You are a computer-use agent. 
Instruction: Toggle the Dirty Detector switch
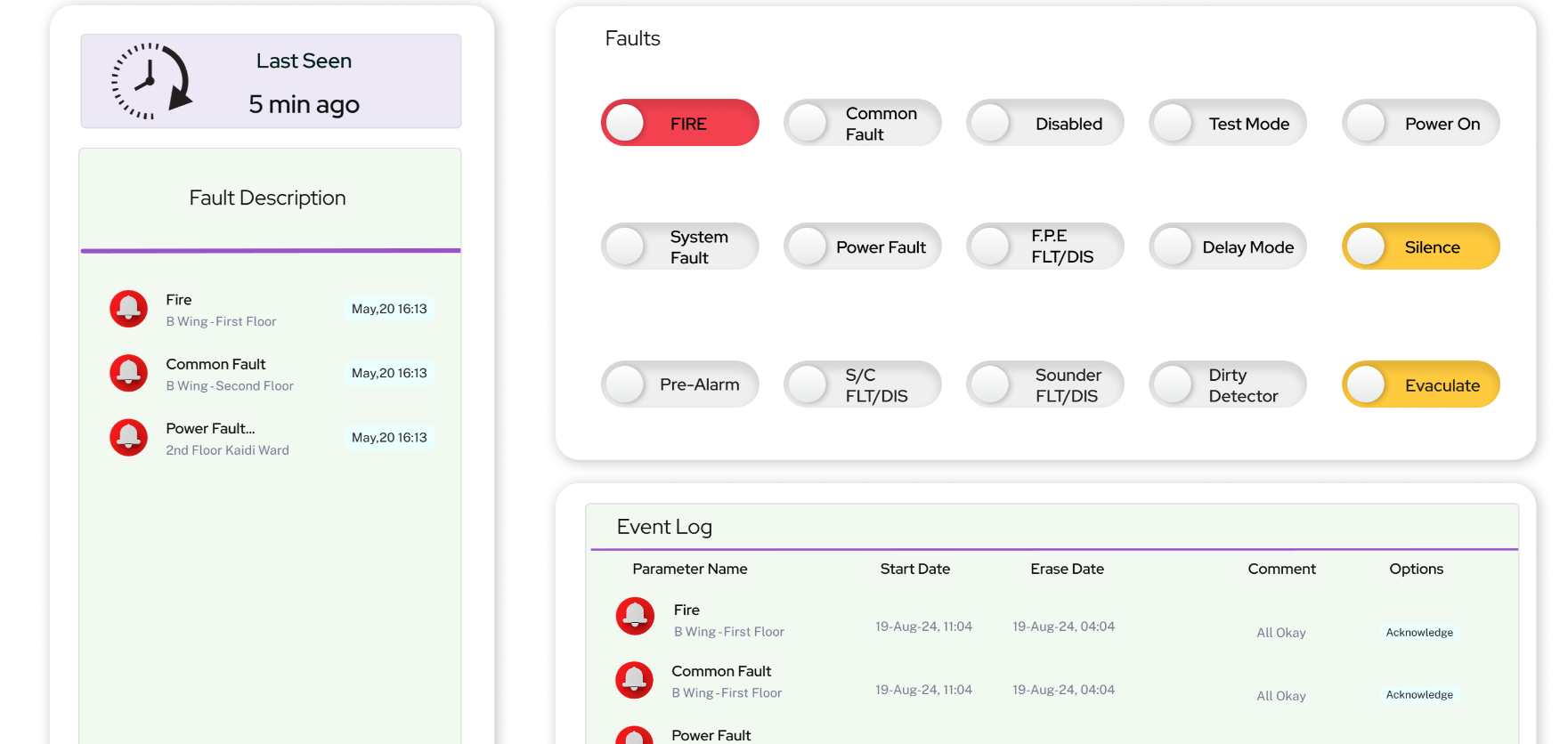[1228, 384]
